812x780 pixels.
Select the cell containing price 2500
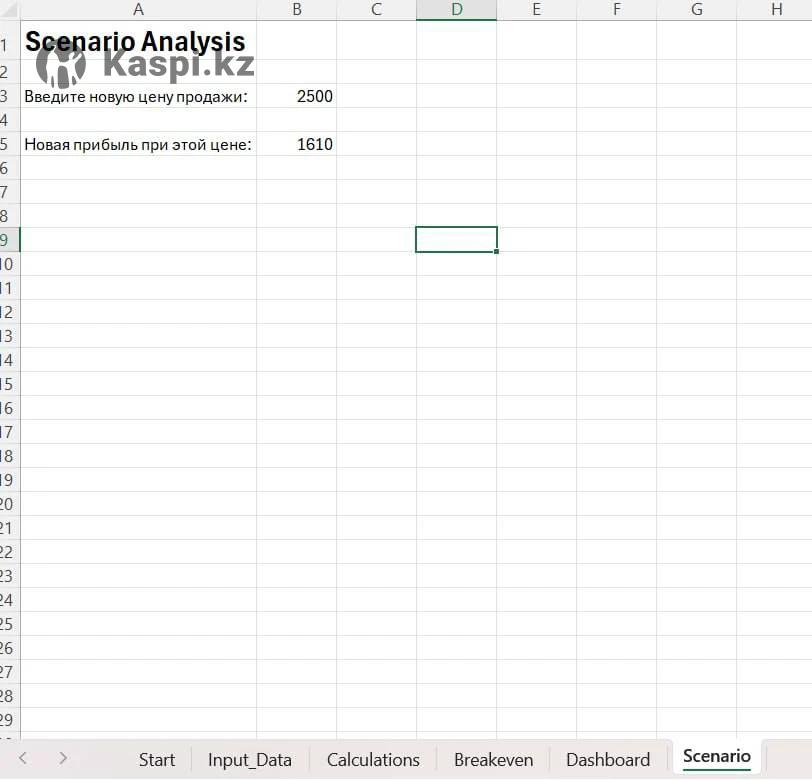(297, 96)
